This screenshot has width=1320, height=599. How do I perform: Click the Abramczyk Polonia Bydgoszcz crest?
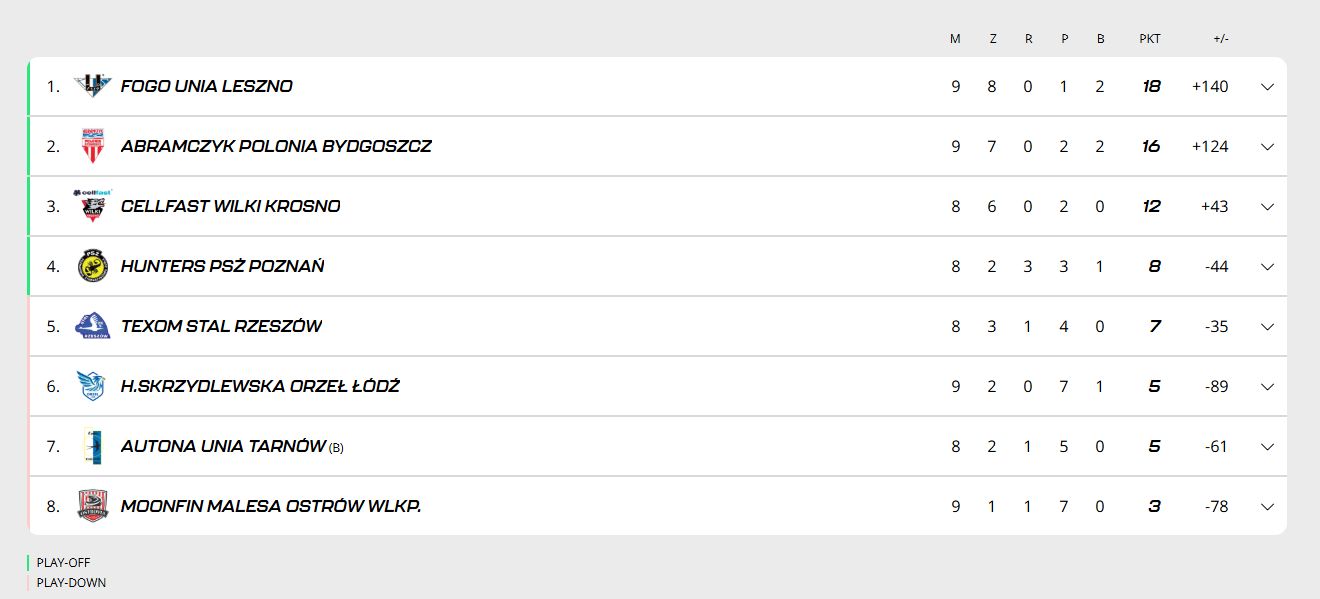click(93, 146)
